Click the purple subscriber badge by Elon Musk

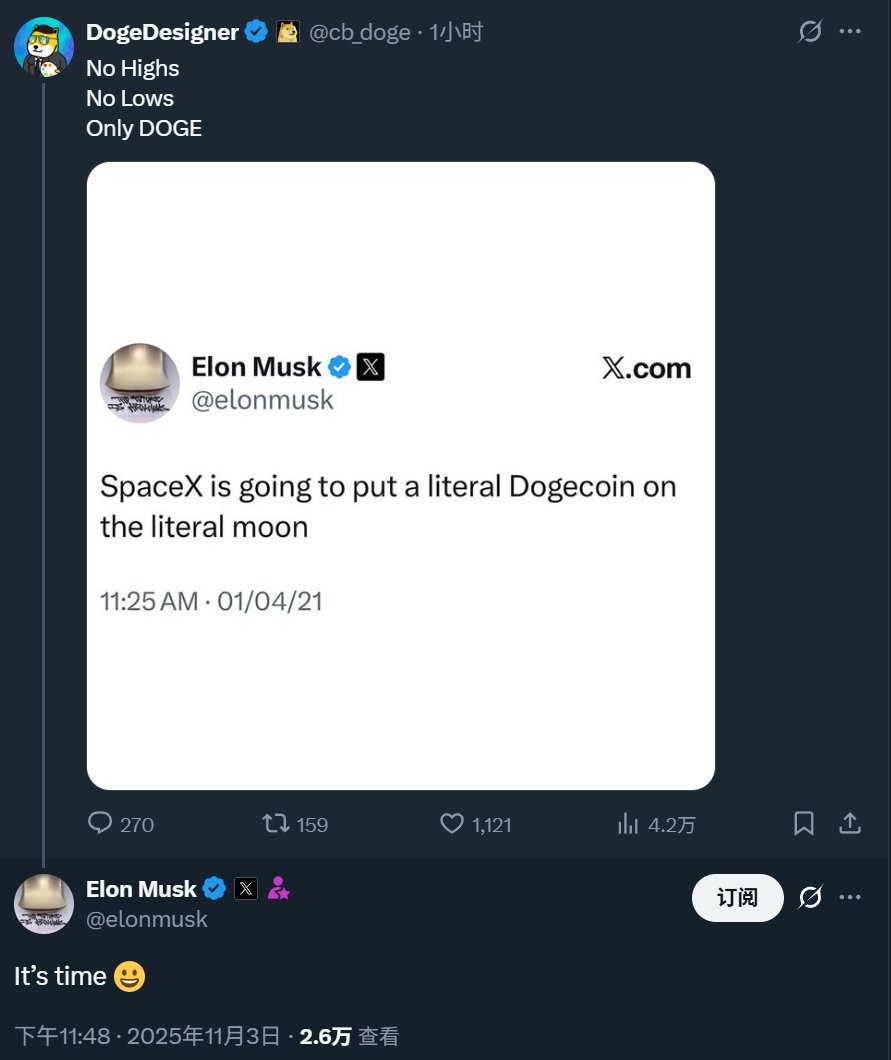point(278,888)
